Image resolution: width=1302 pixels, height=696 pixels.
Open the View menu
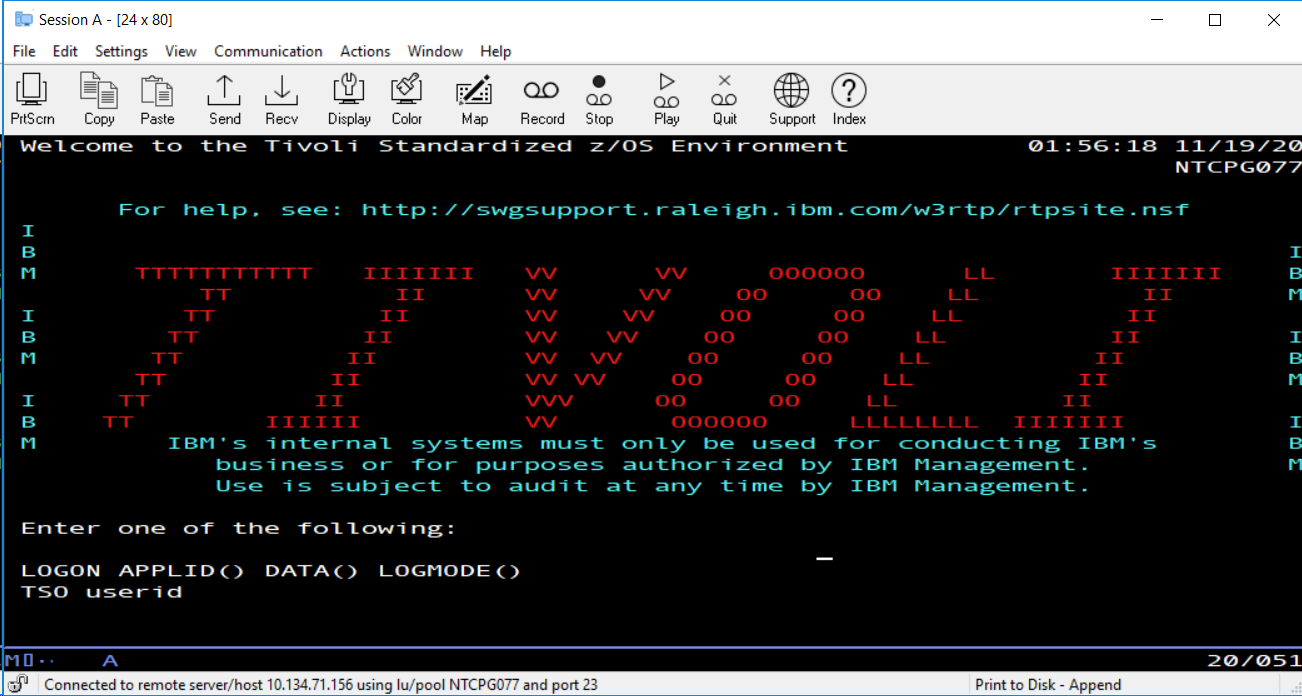coord(181,51)
